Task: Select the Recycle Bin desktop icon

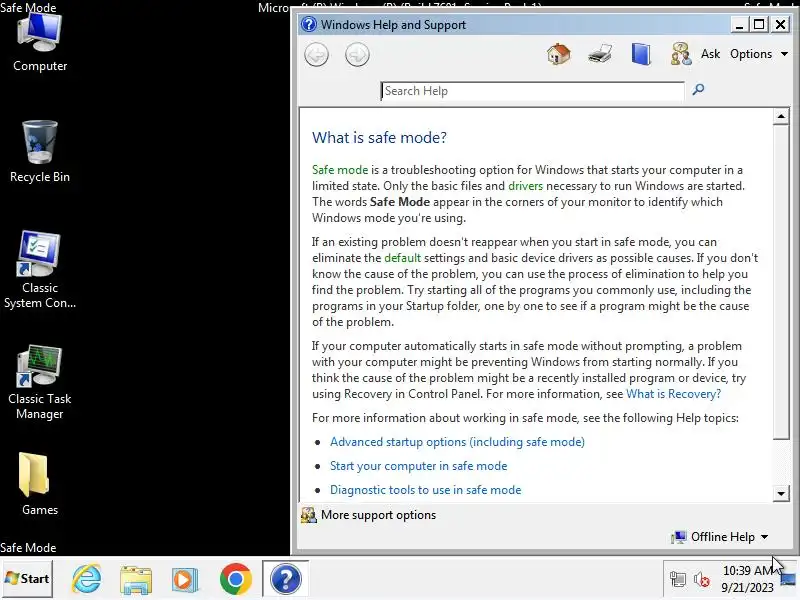Action: click(x=40, y=152)
